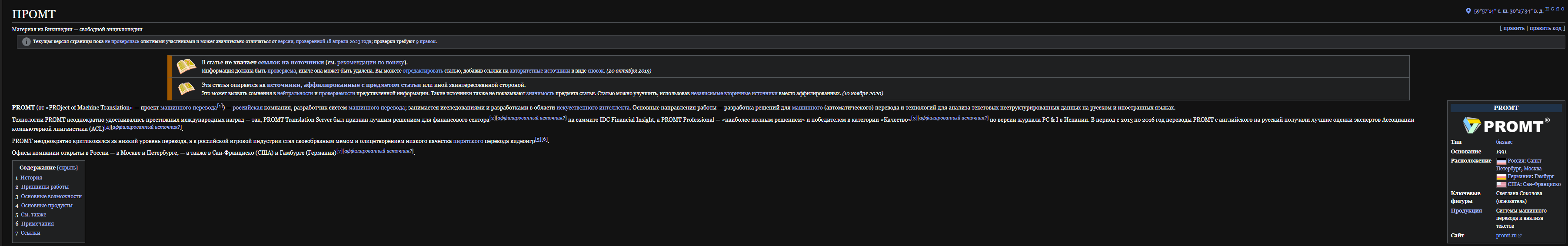This screenshot has height=246, width=1568.
Task: Open the «Продукция» label link in the infobox
Action: coord(1466,211)
